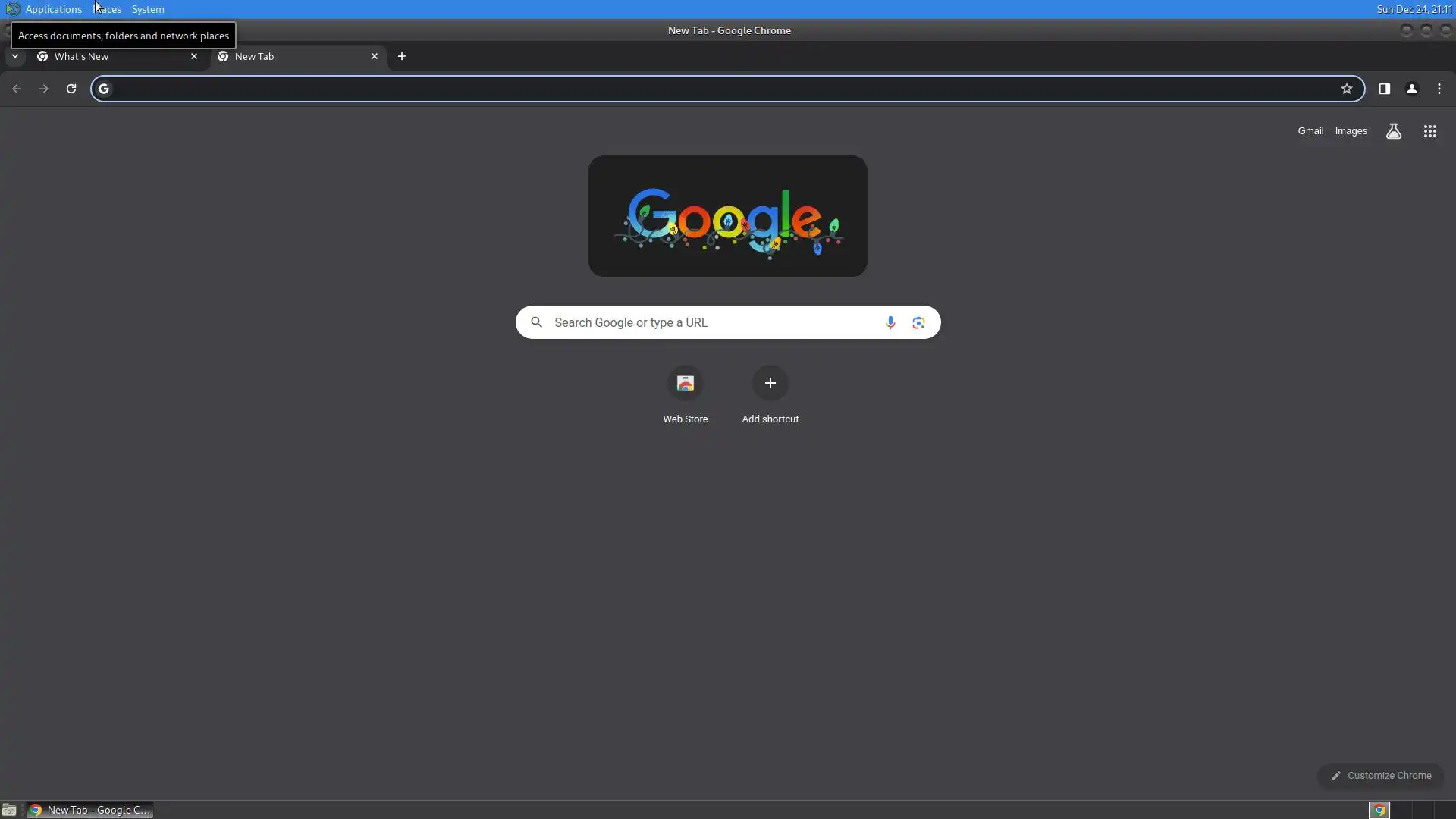Viewport: 1456px width, 819px height.
Task: Open the Web Store shortcut
Action: [x=685, y=384]
